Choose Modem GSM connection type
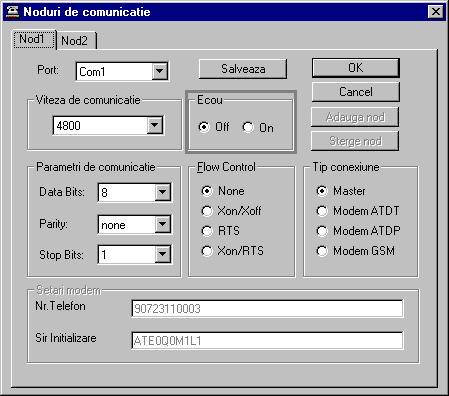 pyautogui.click(x=355, y=251)
